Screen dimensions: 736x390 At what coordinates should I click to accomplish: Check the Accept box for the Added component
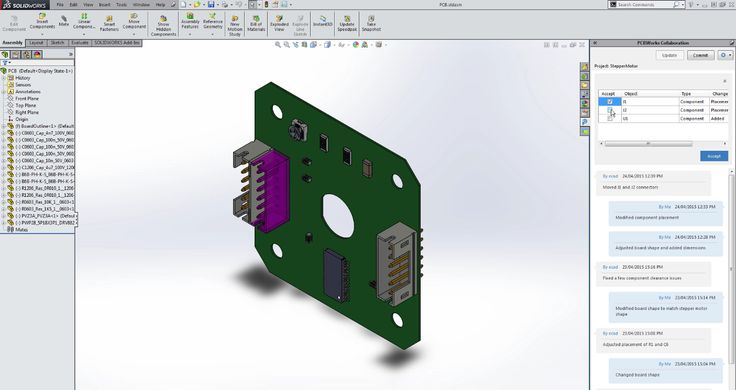click(610, 119)
